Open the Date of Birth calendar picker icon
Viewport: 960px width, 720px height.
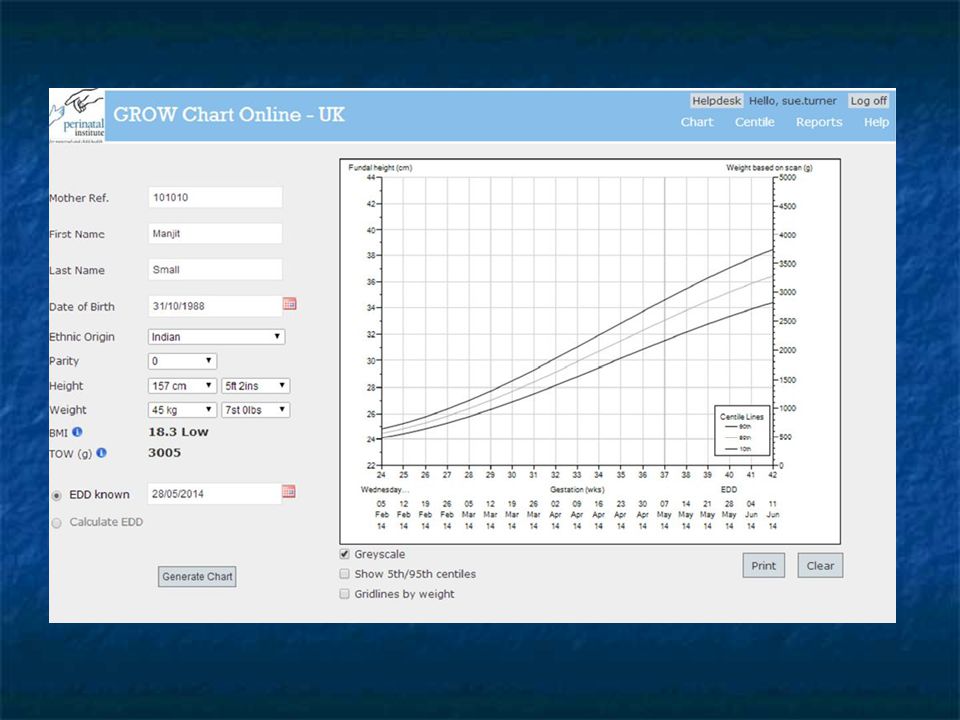pyautogui.click(x=290, y=304)
